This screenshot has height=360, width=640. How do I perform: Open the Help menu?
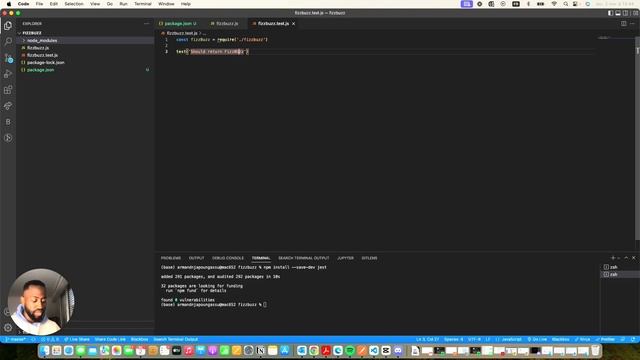coord(186,4)
